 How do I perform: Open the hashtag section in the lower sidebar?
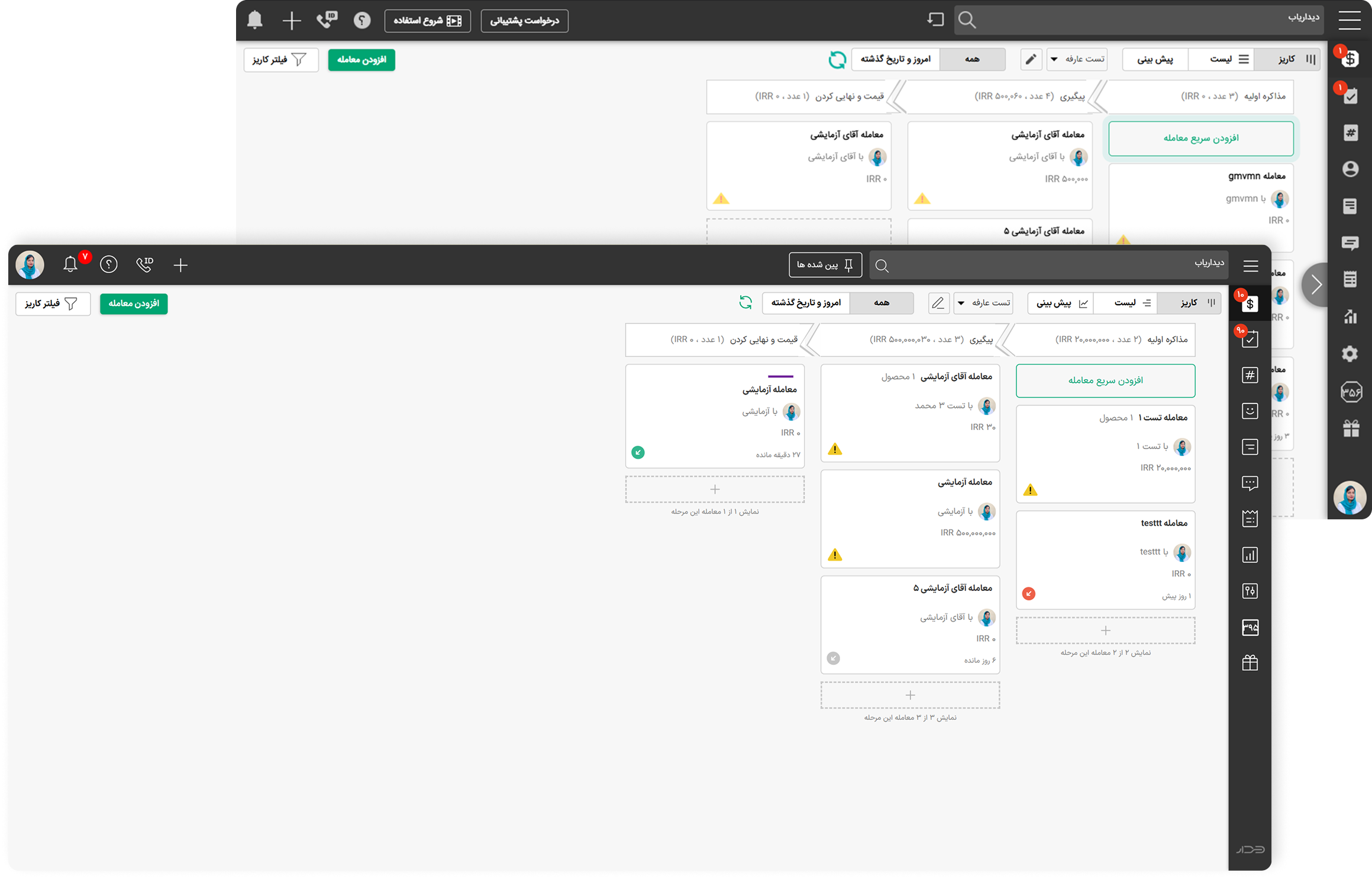click(1250, 375)
